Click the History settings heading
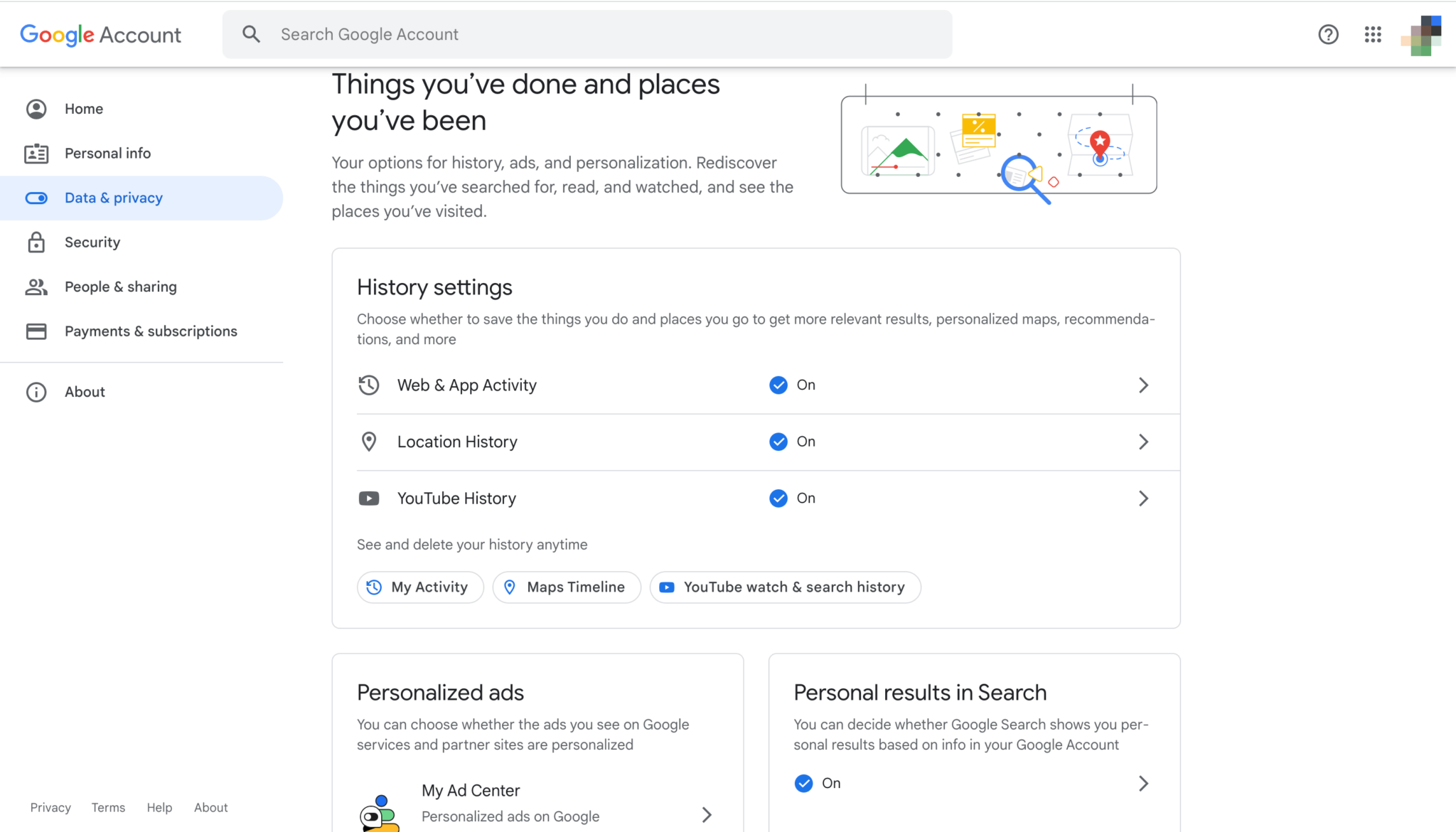This screenshot has height=832, width=1456. point(434,287)
